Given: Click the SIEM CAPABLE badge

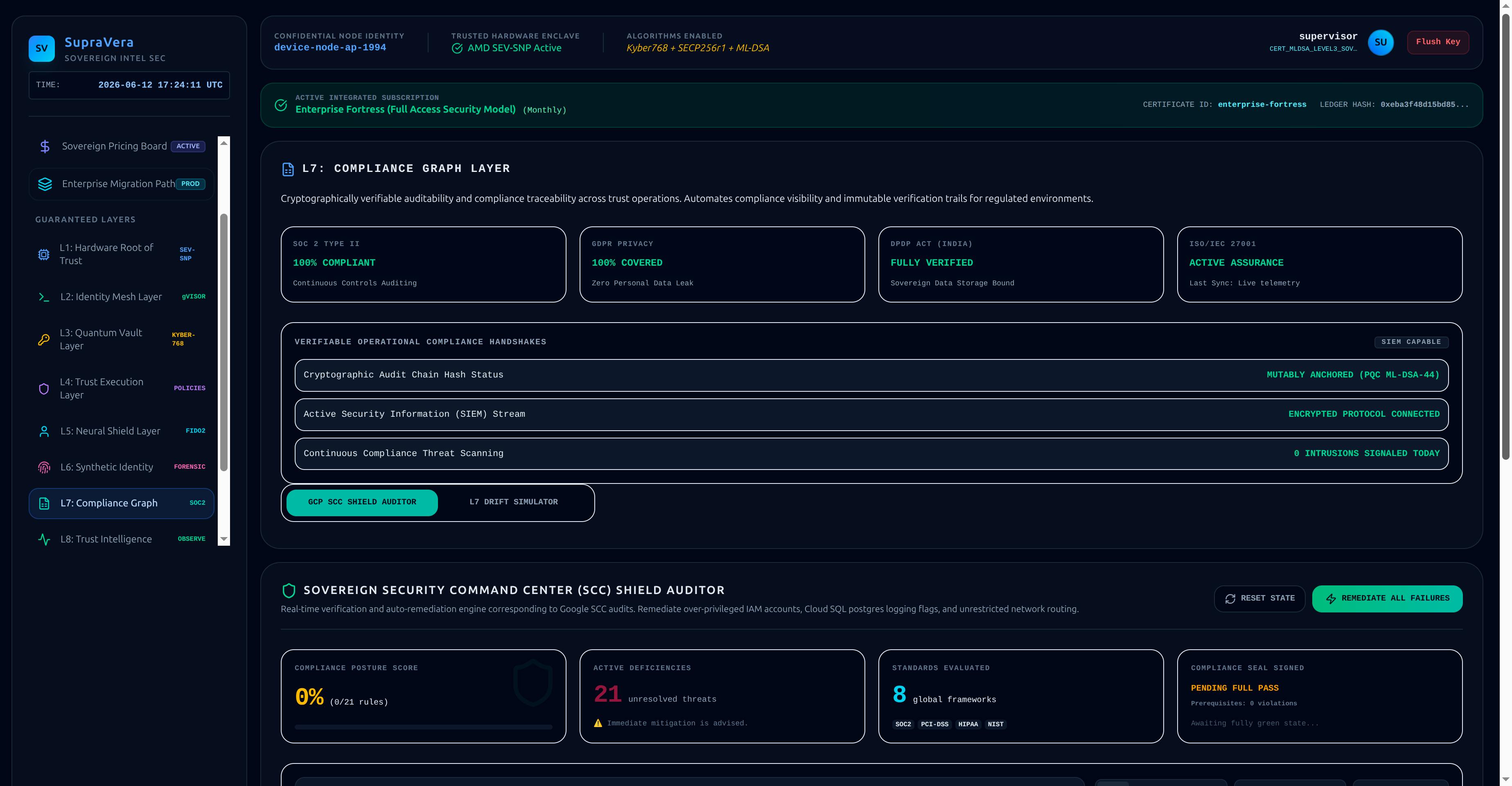Looking at the screenshot, I should (x=1411, y=342).
